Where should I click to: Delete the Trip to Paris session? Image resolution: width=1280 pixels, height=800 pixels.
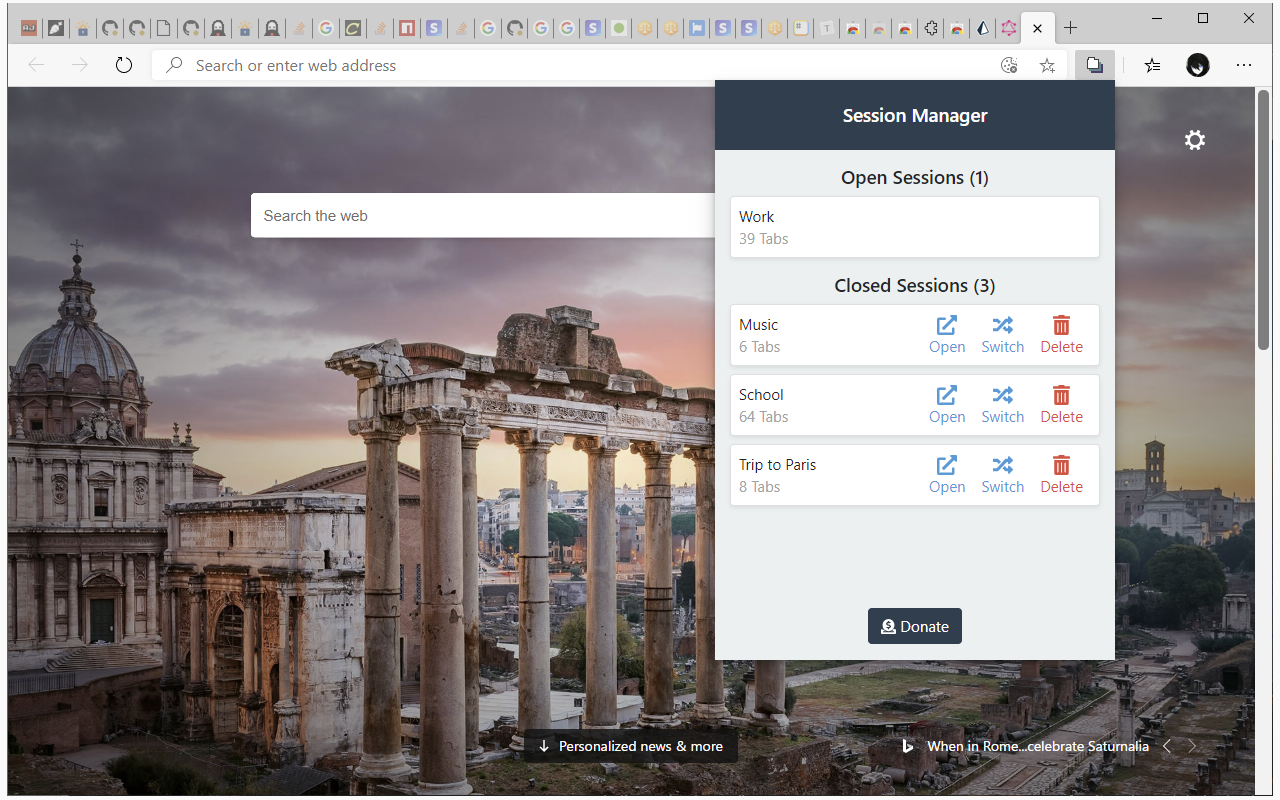click(1061, 475)
